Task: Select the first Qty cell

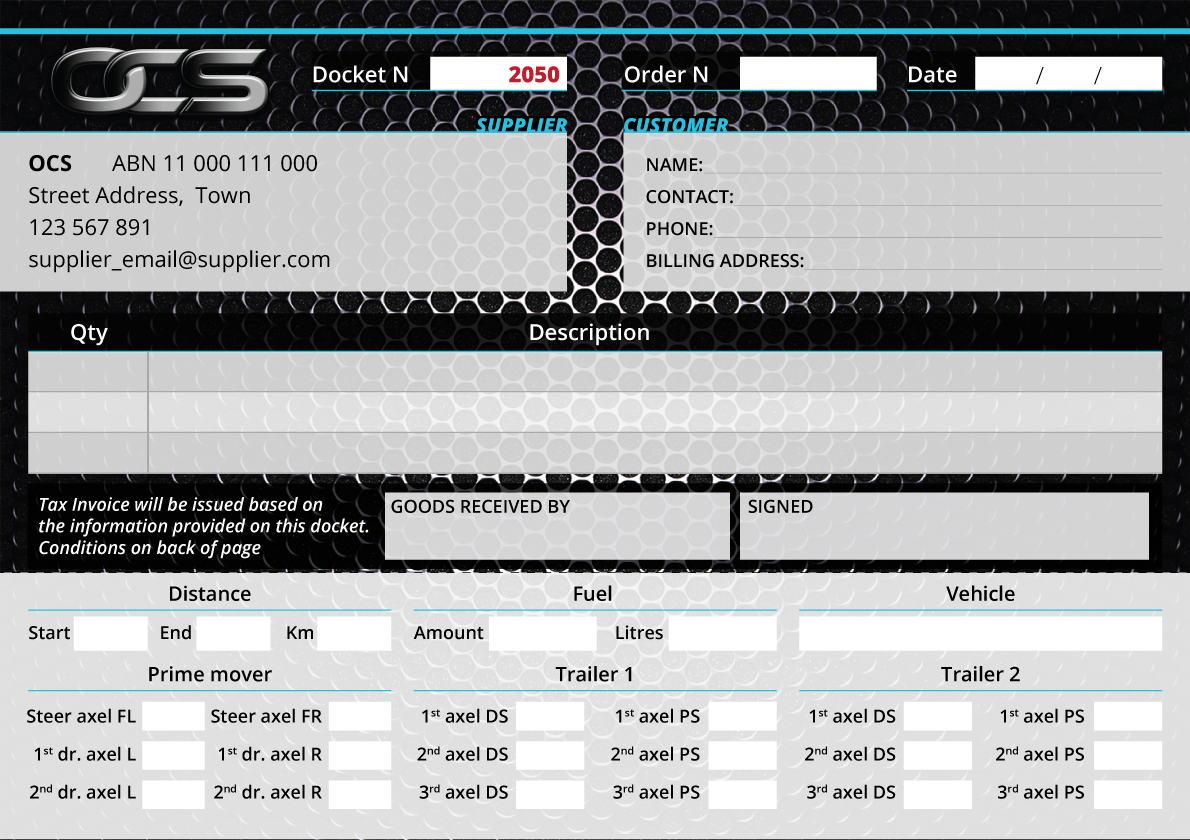Action: (x=88, y=371)
